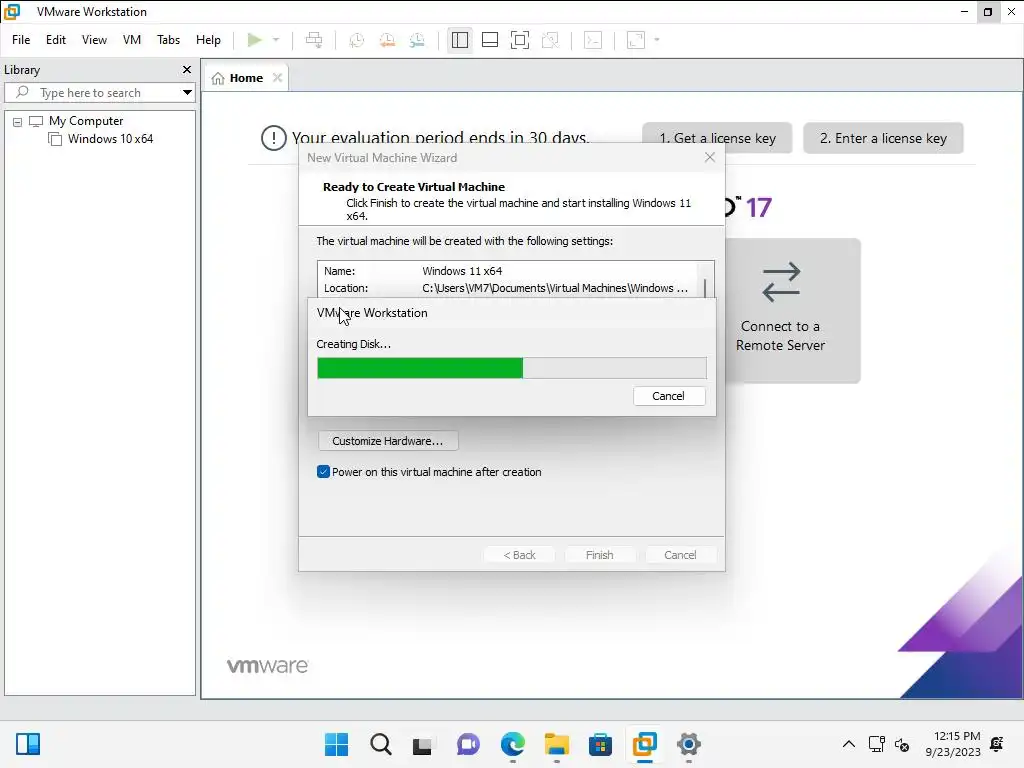Open the Edit menu

coord(56,40)
